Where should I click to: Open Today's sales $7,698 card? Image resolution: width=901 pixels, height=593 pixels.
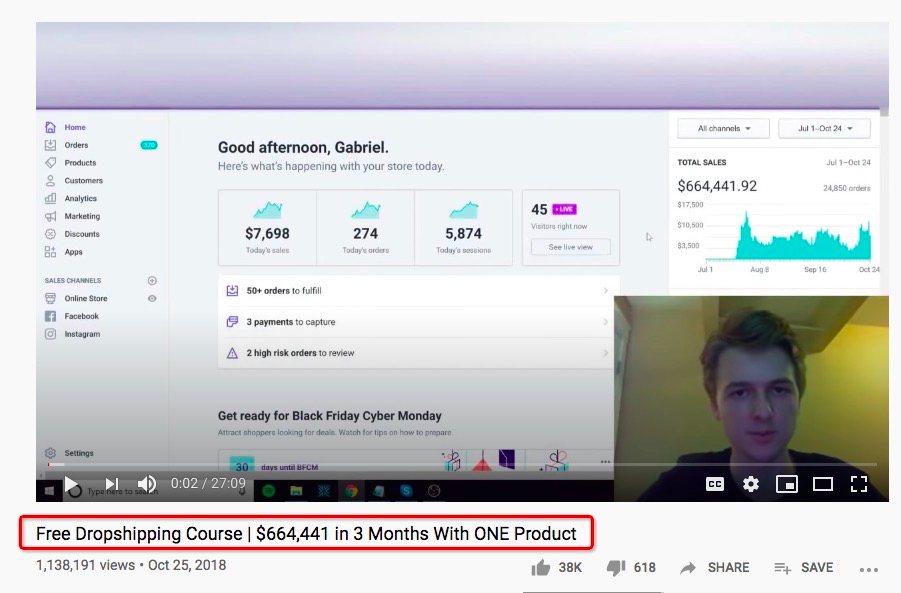pos(267,228)
